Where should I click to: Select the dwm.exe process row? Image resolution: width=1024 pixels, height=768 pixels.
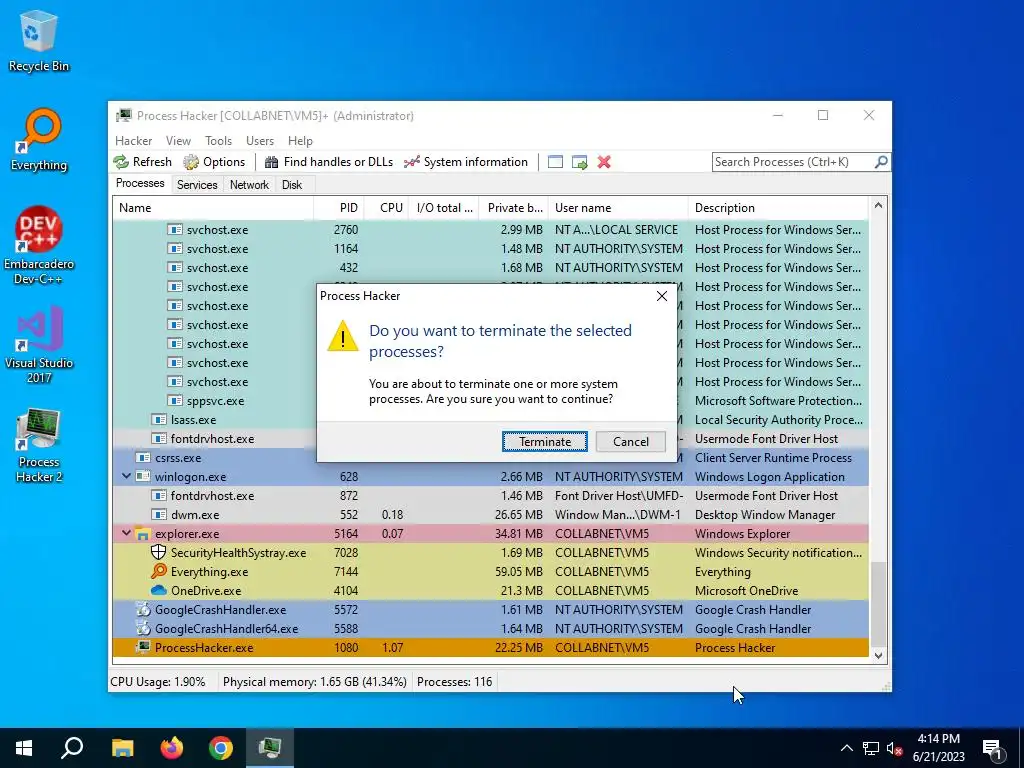(x=490, y=515)
